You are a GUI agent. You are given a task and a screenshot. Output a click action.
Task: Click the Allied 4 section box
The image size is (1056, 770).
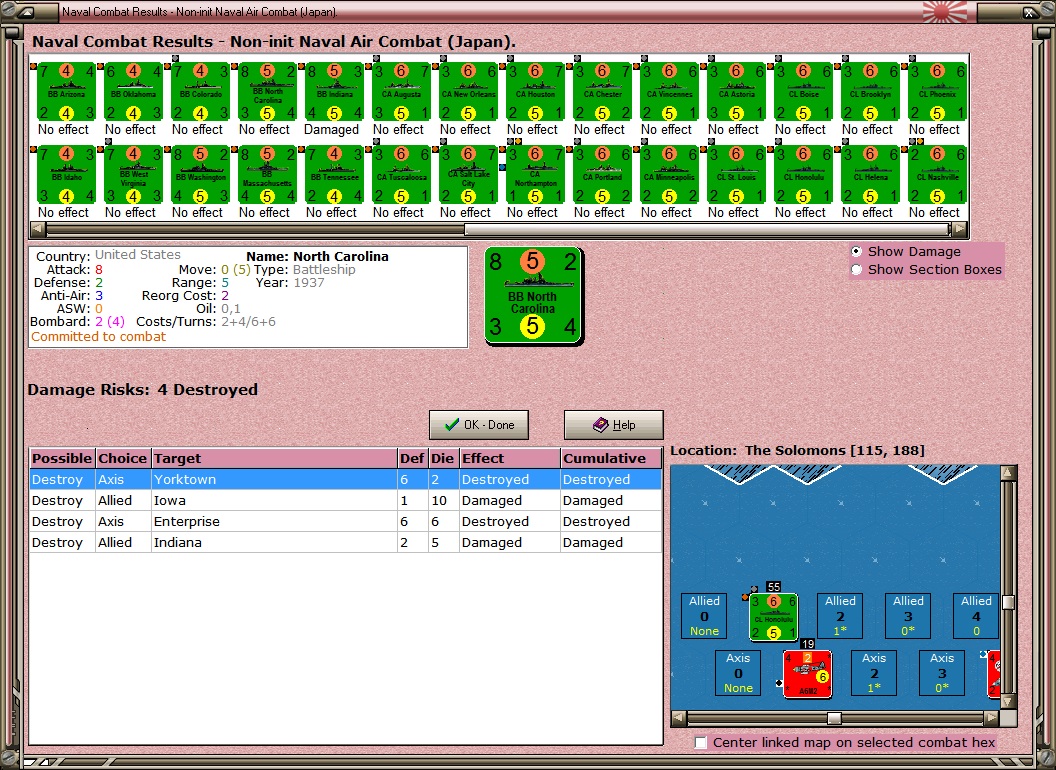[977, 616]
